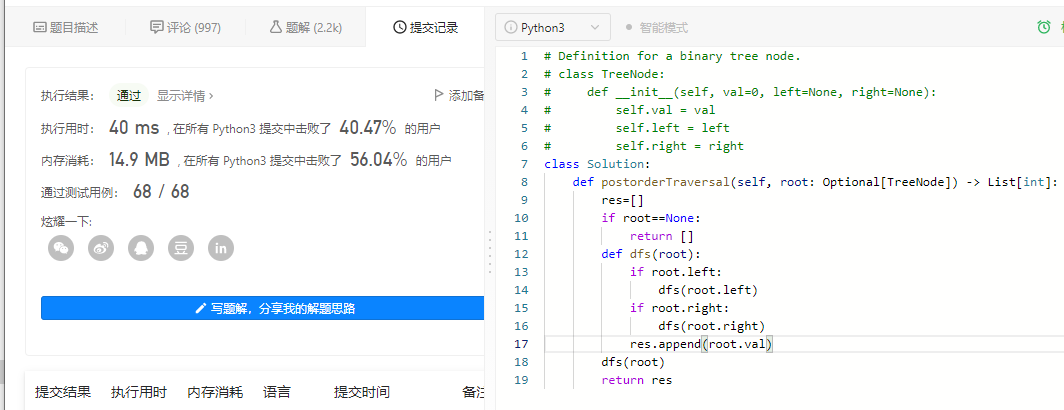Open the Python3 language dropdown
The width and height of the screenshot is (1064, 410).
553,28
